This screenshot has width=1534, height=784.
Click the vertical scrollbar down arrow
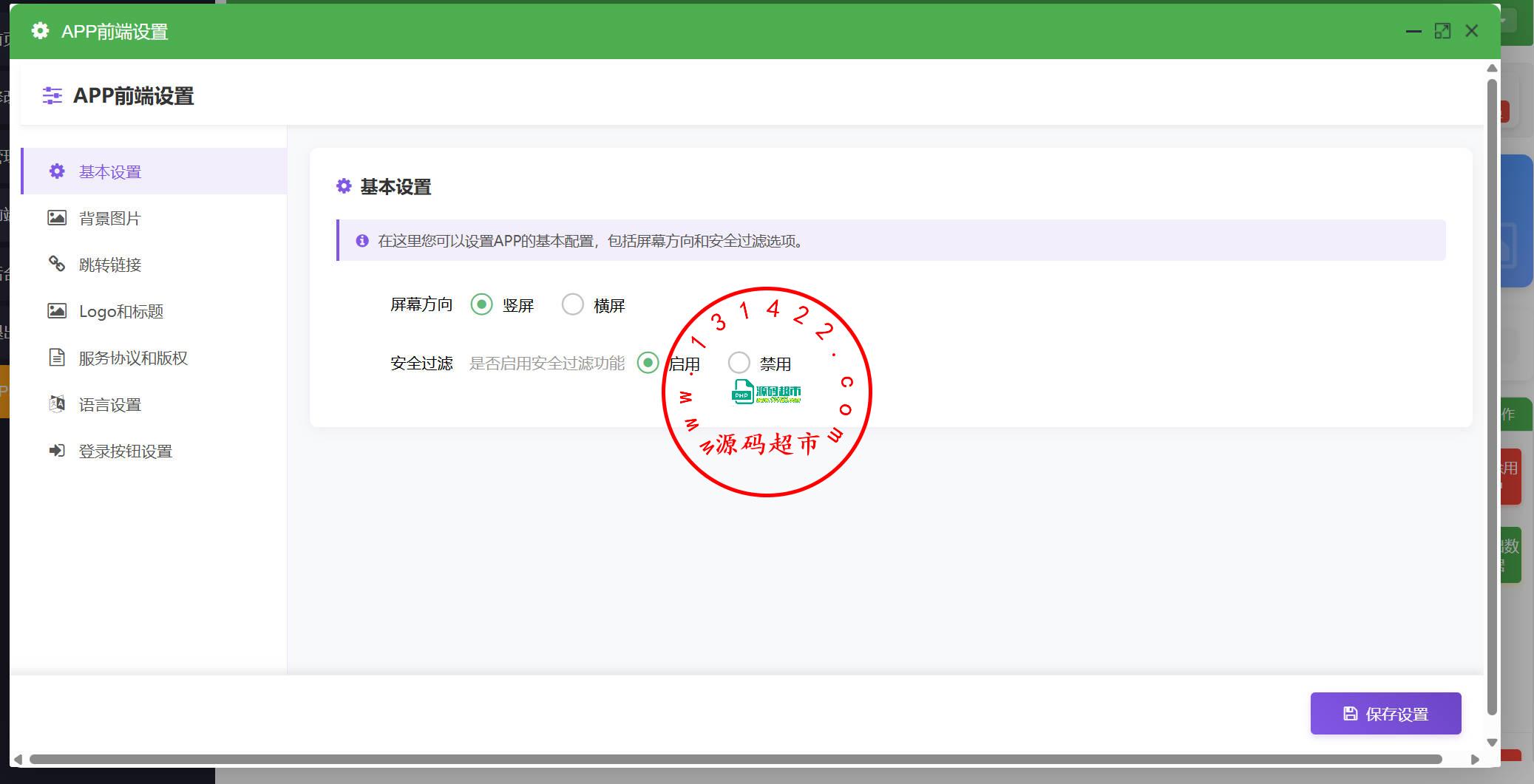tap(1492, 742)
